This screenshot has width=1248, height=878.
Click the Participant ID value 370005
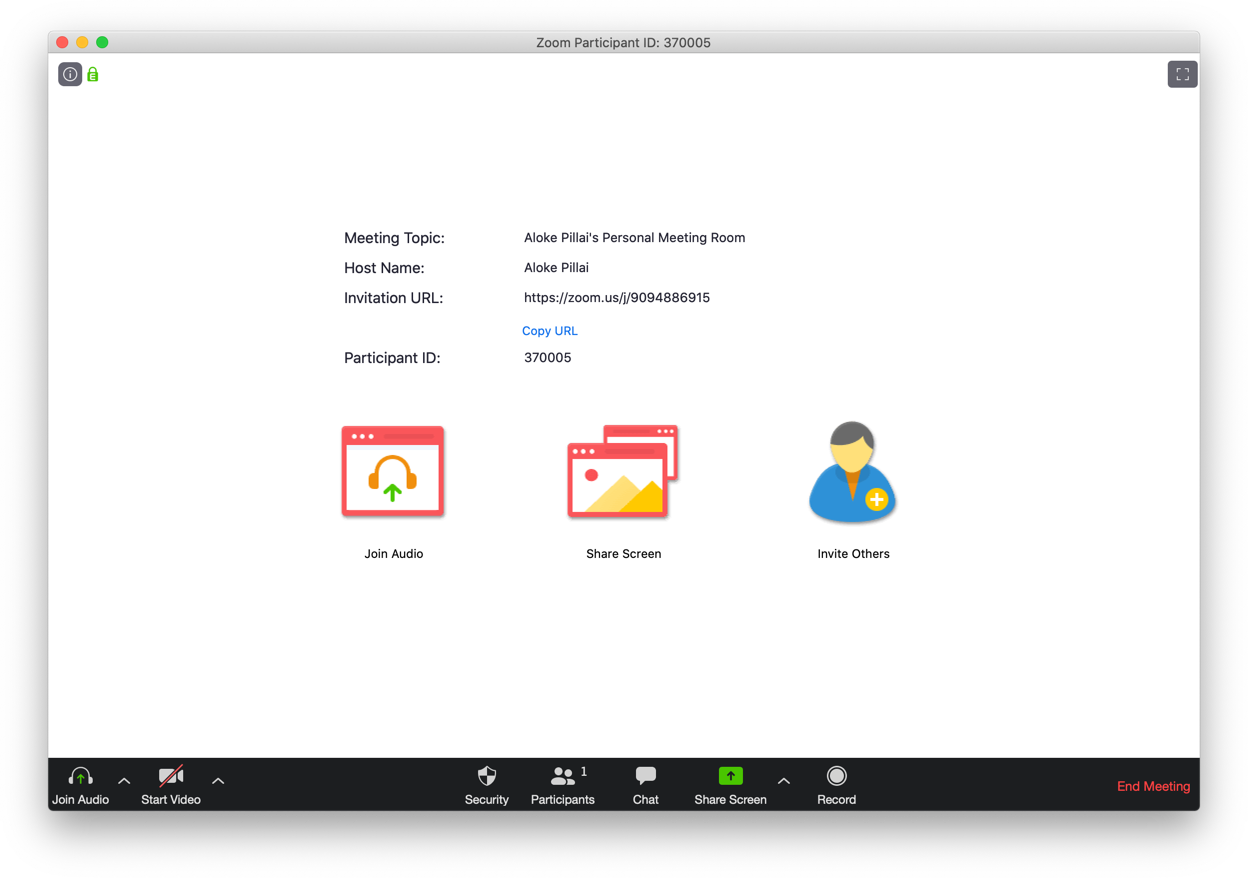(x=548, y=358)
